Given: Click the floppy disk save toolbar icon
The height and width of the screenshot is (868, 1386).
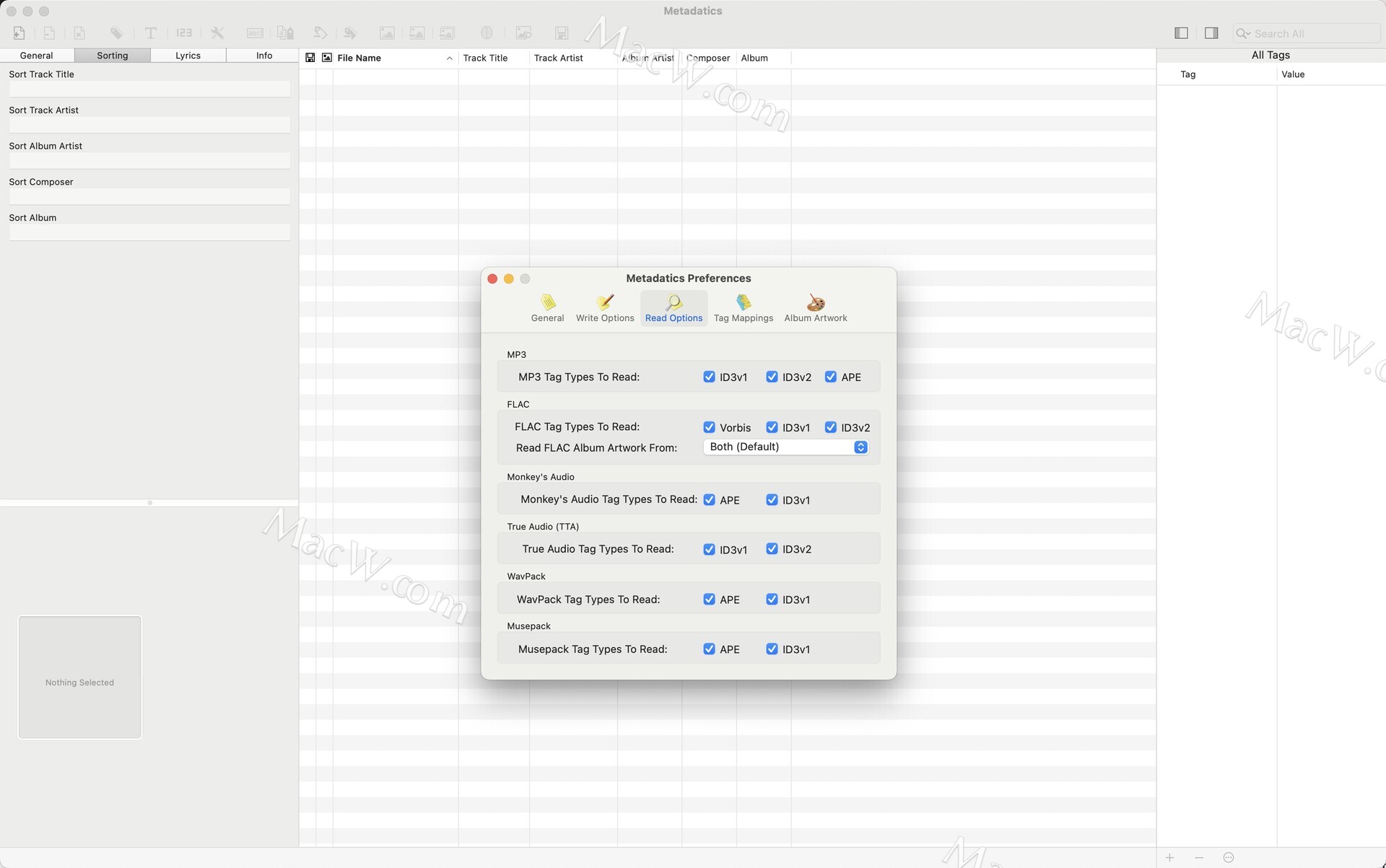Looking at the screenshot, I should 562,33.
